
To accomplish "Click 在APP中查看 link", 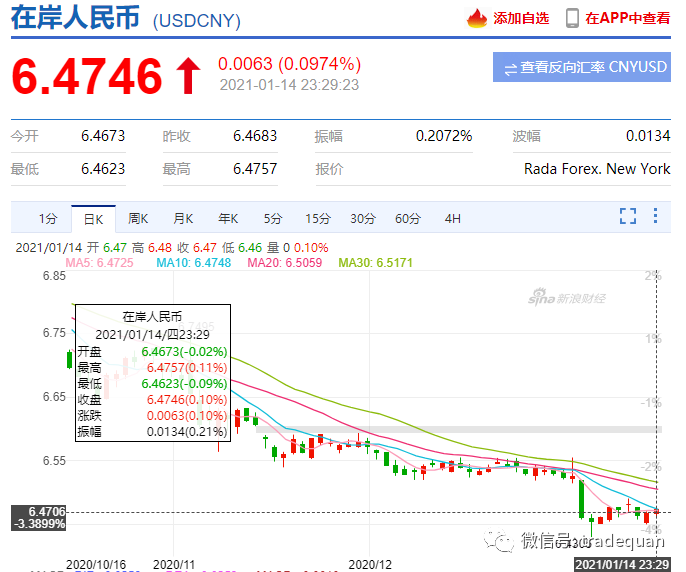I will (627, 18).
